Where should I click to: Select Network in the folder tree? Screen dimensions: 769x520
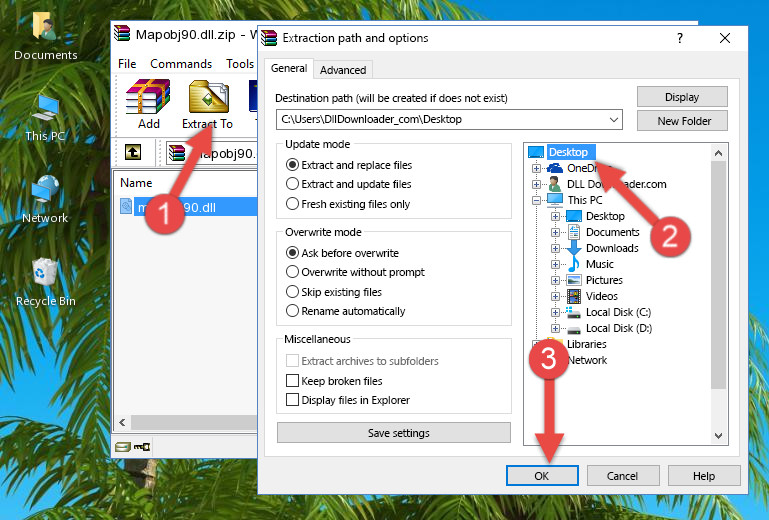[x=587, y=360]
